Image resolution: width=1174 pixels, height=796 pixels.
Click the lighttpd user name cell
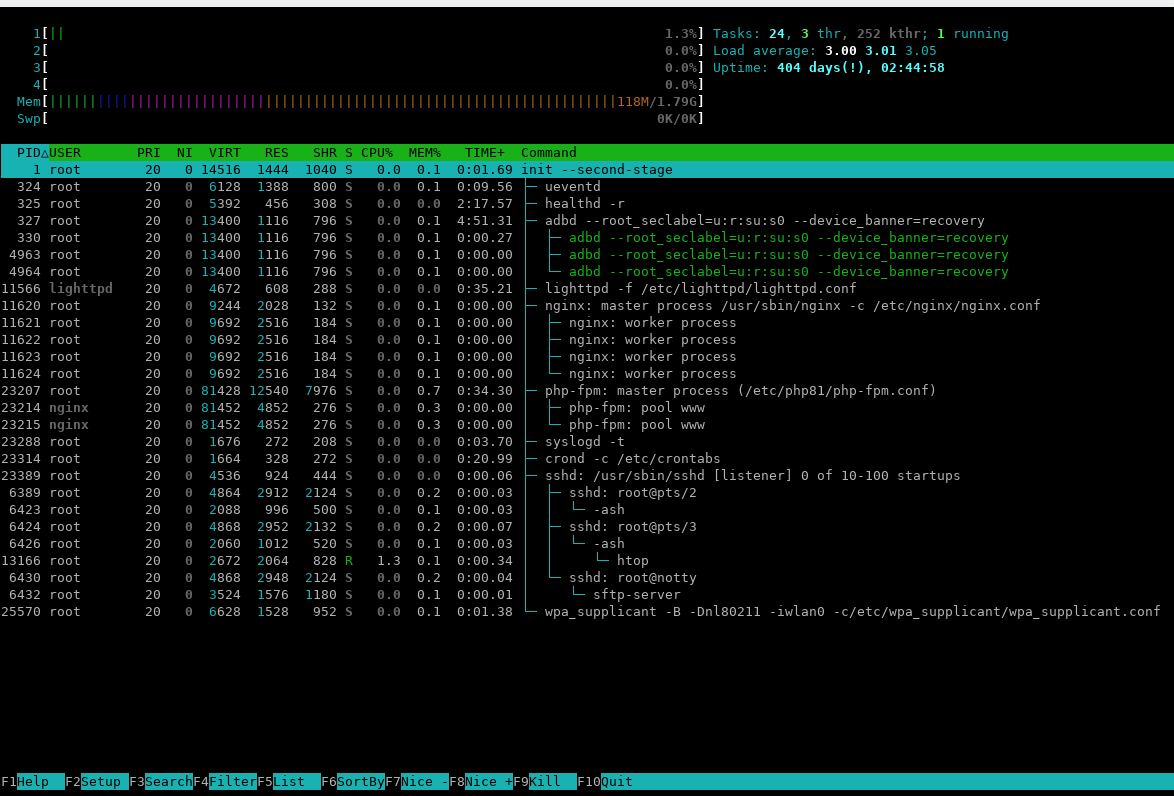[81, 288]
